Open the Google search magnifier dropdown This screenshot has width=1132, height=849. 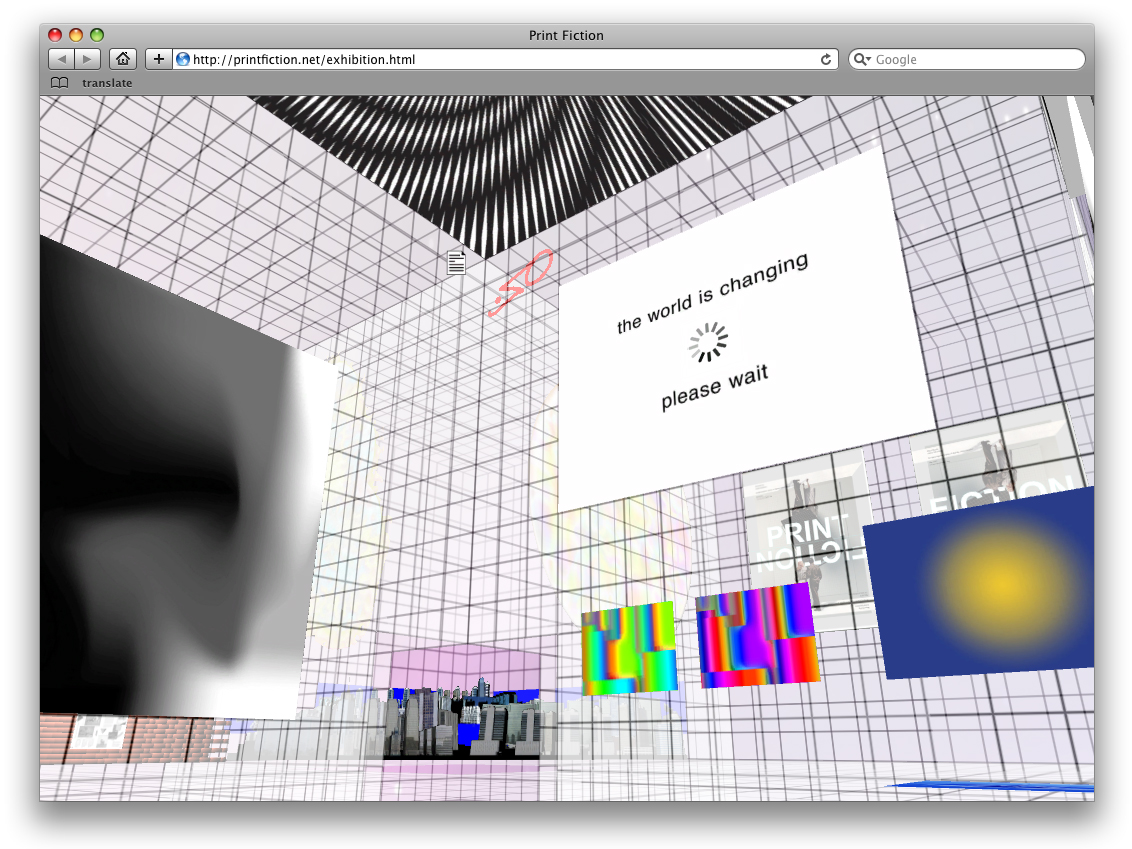tap(862, 59)
